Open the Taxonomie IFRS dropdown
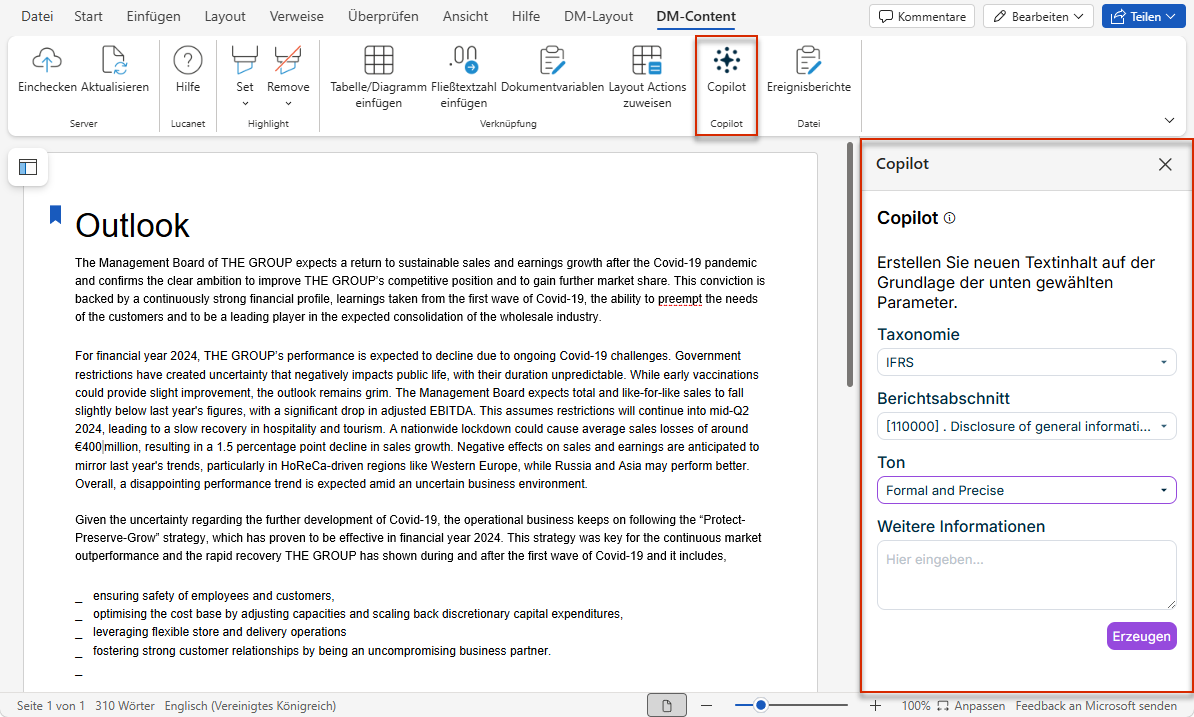This screenshot has height=717, width=1194. (x=1026, y=362)
